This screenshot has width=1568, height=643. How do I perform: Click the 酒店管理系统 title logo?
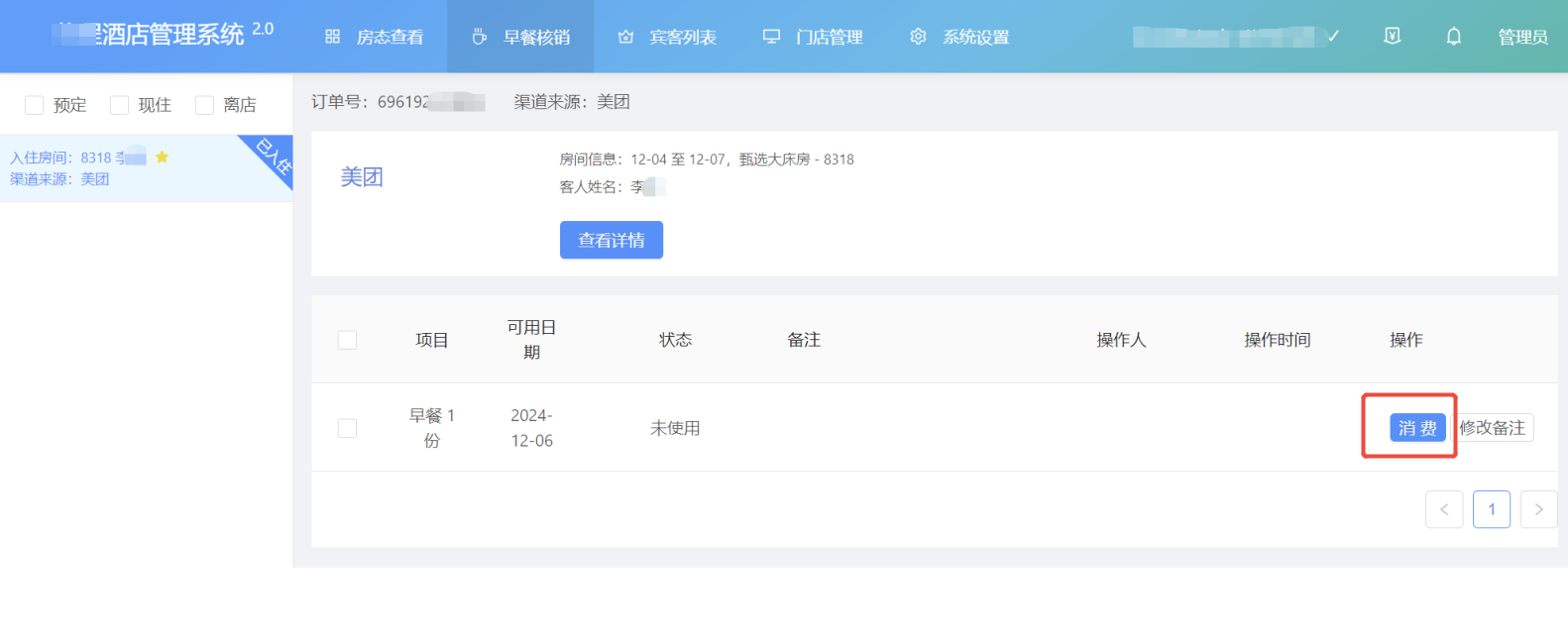[163, 34]
